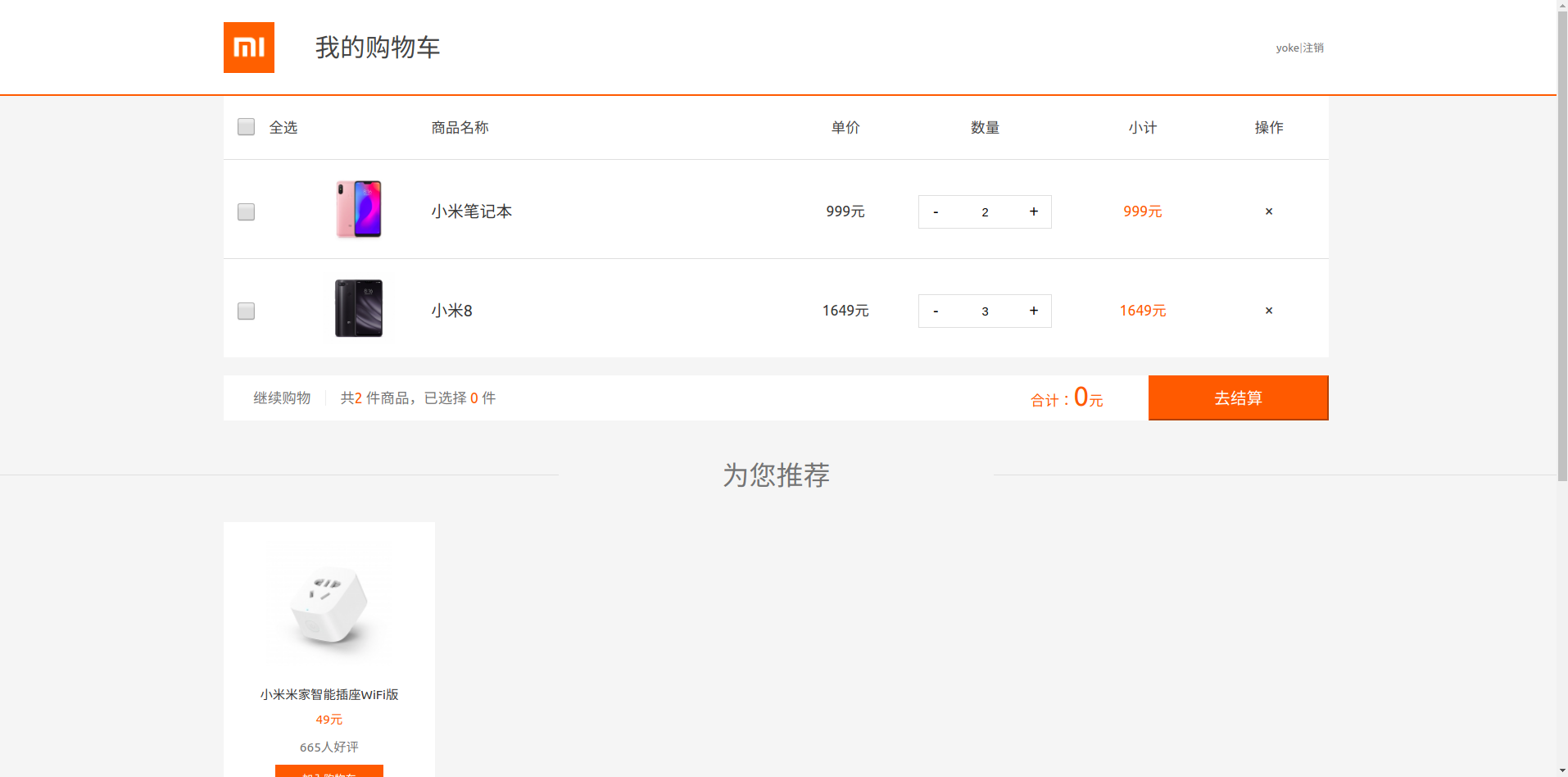
Task: Click the 我的购物车 page title
Action: [x=378, y=48]
